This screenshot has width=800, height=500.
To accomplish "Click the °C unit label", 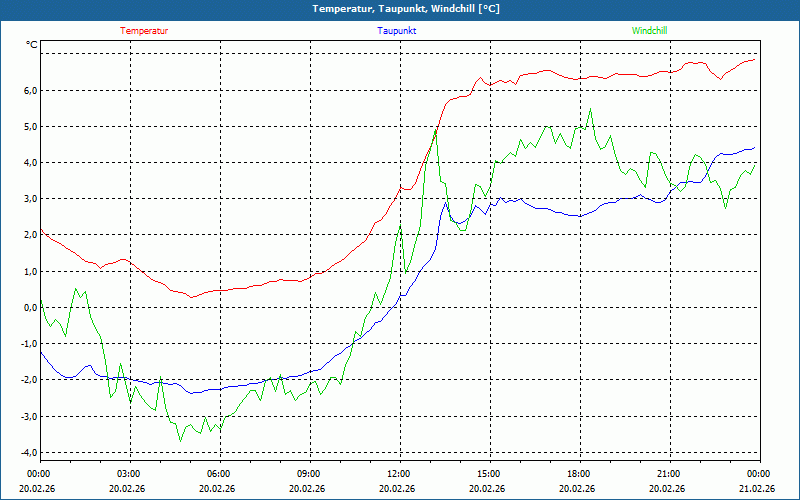I will (32, 45).
